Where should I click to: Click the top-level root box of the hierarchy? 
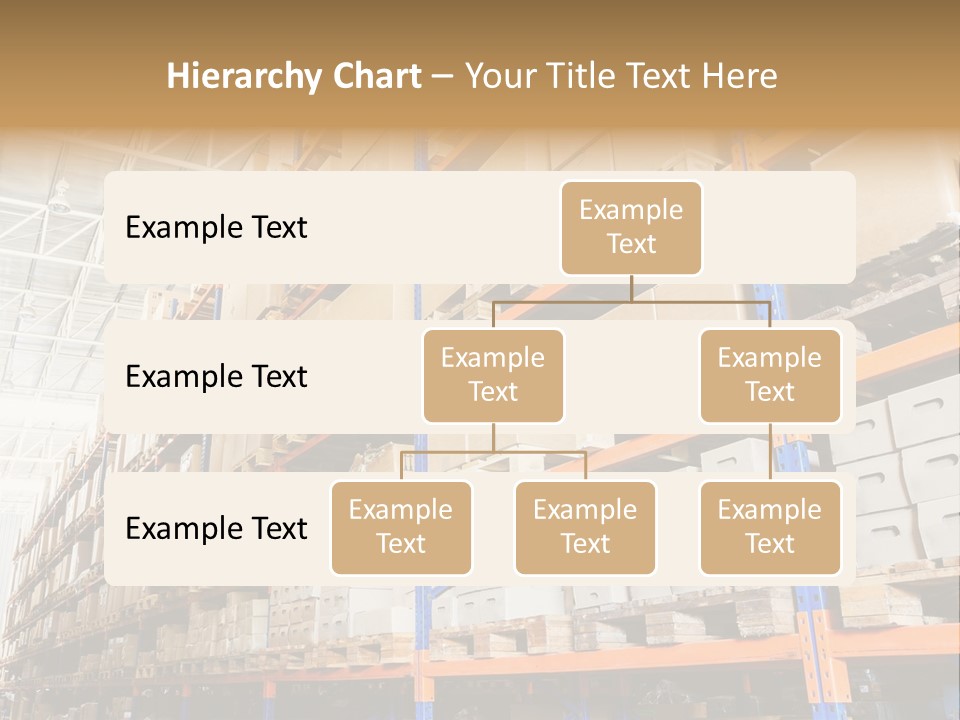(631, 228)
